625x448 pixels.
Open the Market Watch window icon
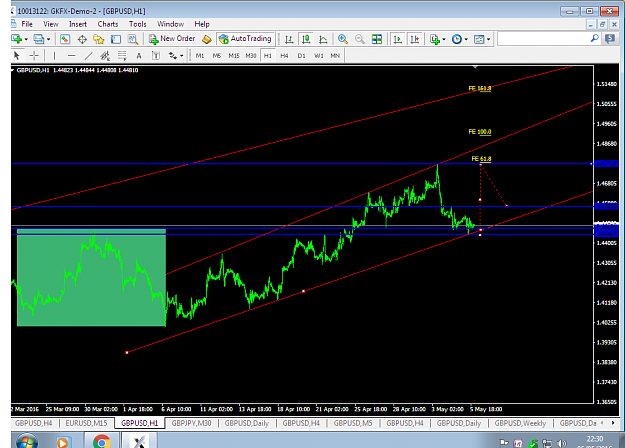click(65, 39)
